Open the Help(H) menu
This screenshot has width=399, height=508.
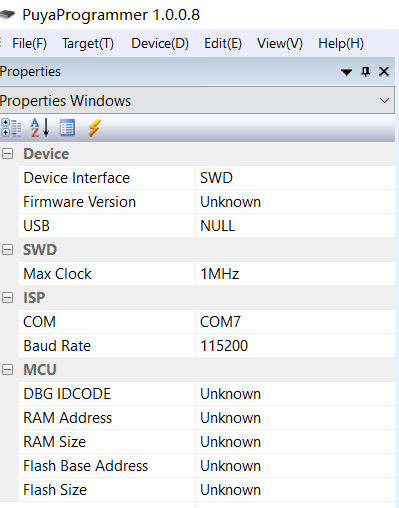[341, 44]
